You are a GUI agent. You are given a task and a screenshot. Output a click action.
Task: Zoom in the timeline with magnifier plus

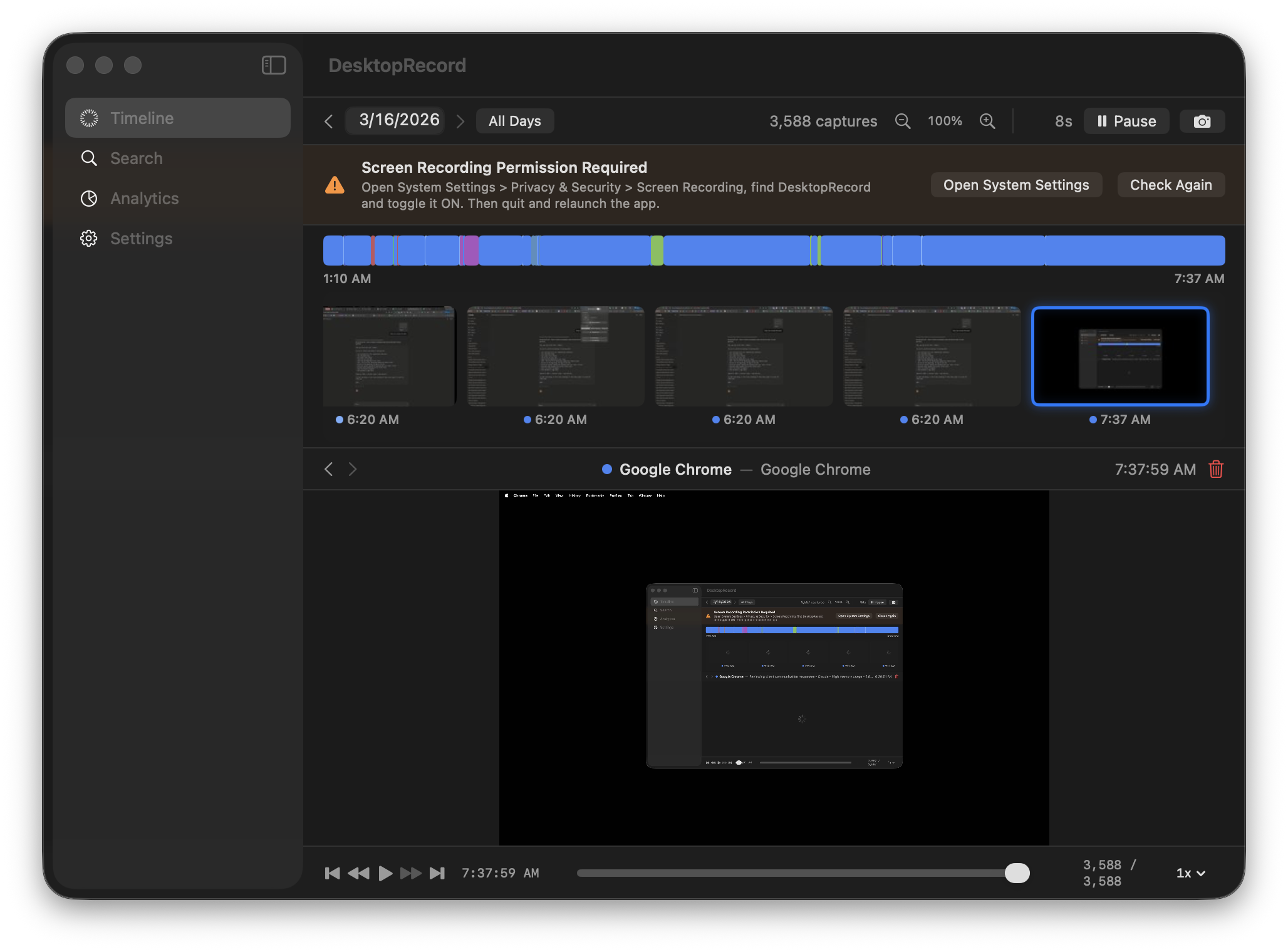pyautogui.click(x=987, y=121)
